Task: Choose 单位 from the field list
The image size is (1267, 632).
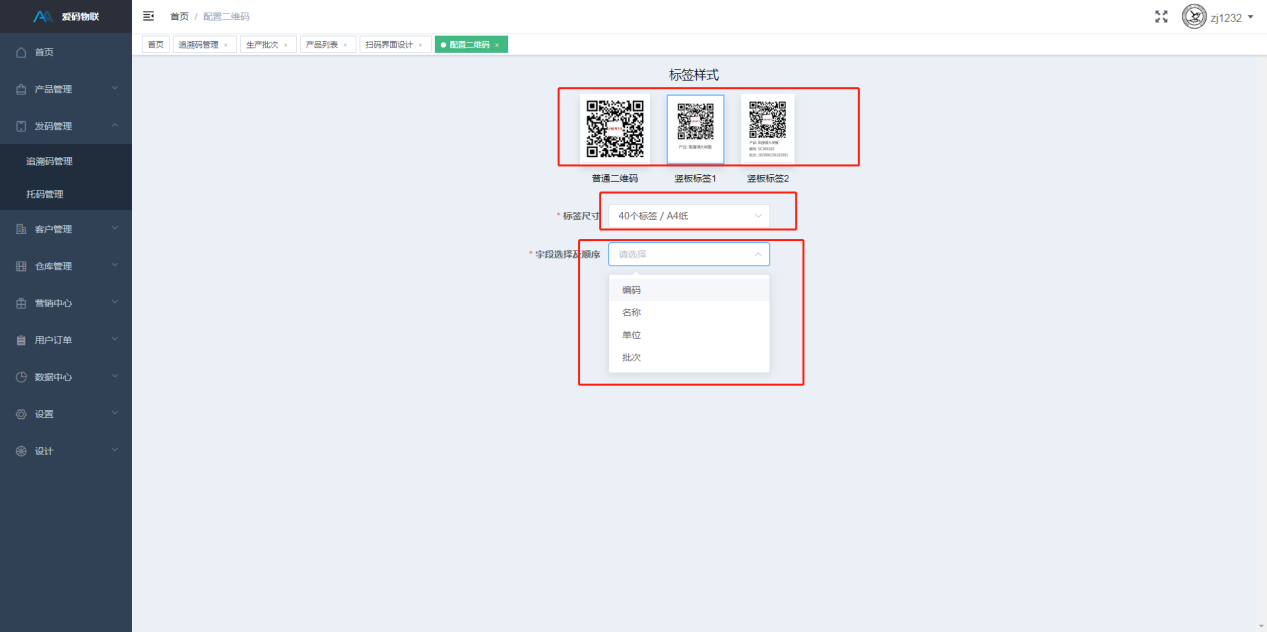Action: click(689, 335)
